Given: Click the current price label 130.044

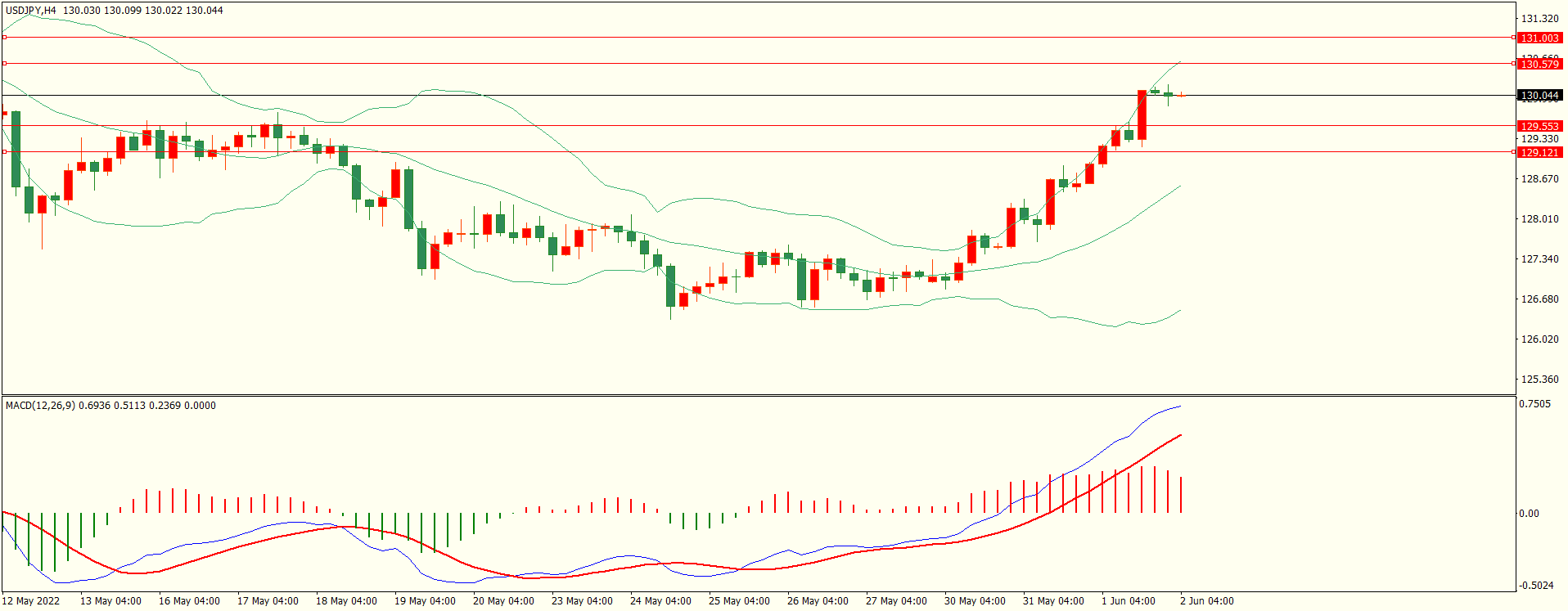Looking at the screenshot, I should click(x=1539, y=96).
